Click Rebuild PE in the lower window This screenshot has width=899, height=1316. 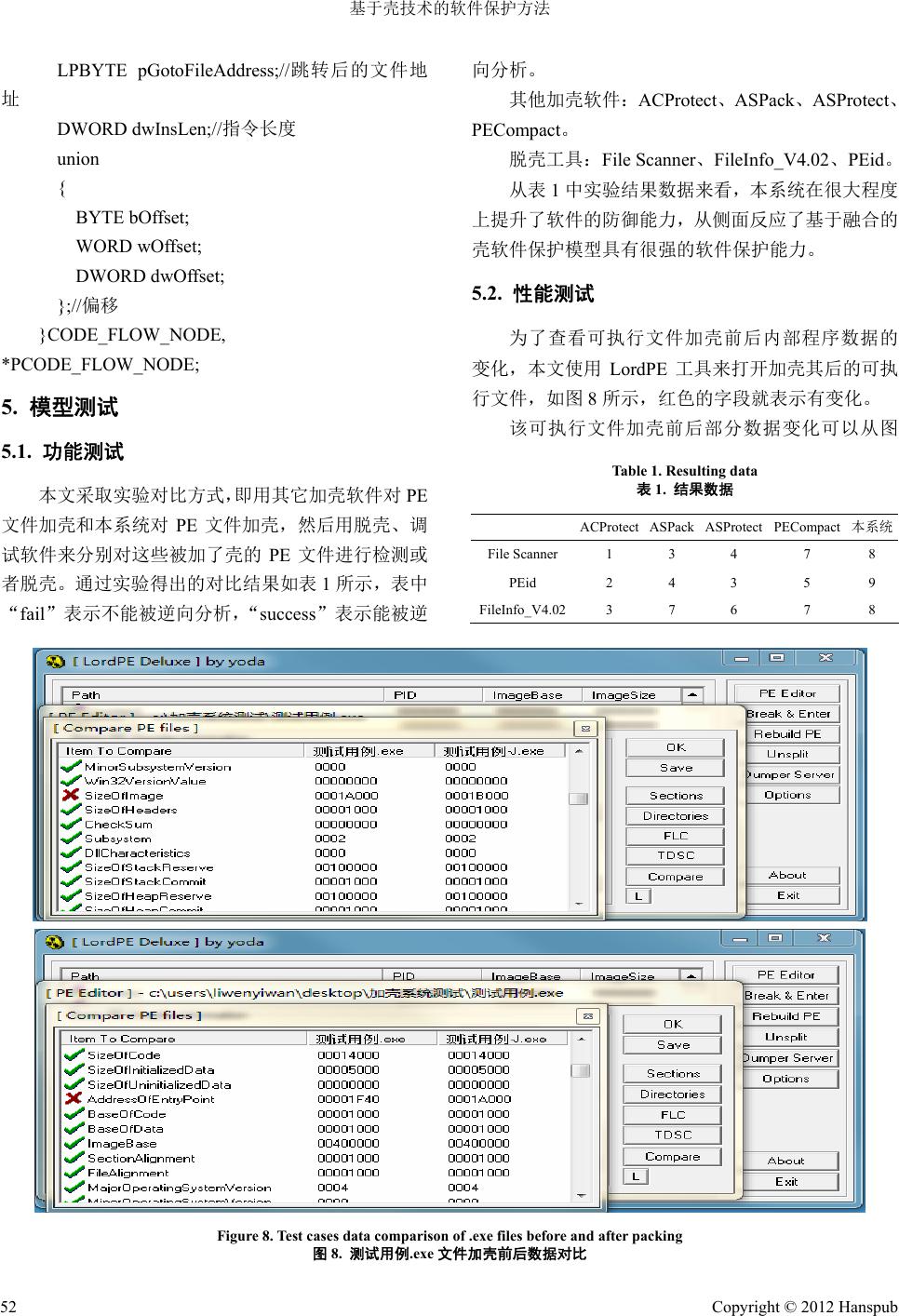pyautogui.click(x=785, y=1016)
